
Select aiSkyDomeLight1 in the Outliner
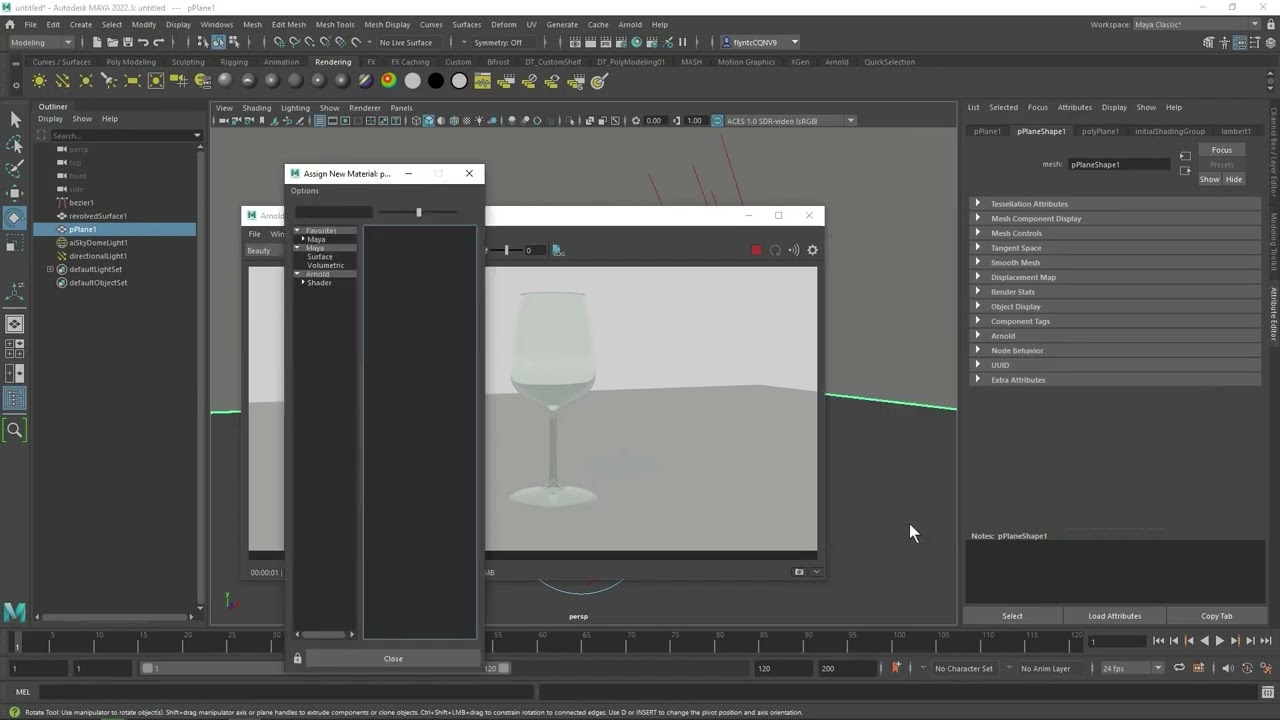(97, 243)
